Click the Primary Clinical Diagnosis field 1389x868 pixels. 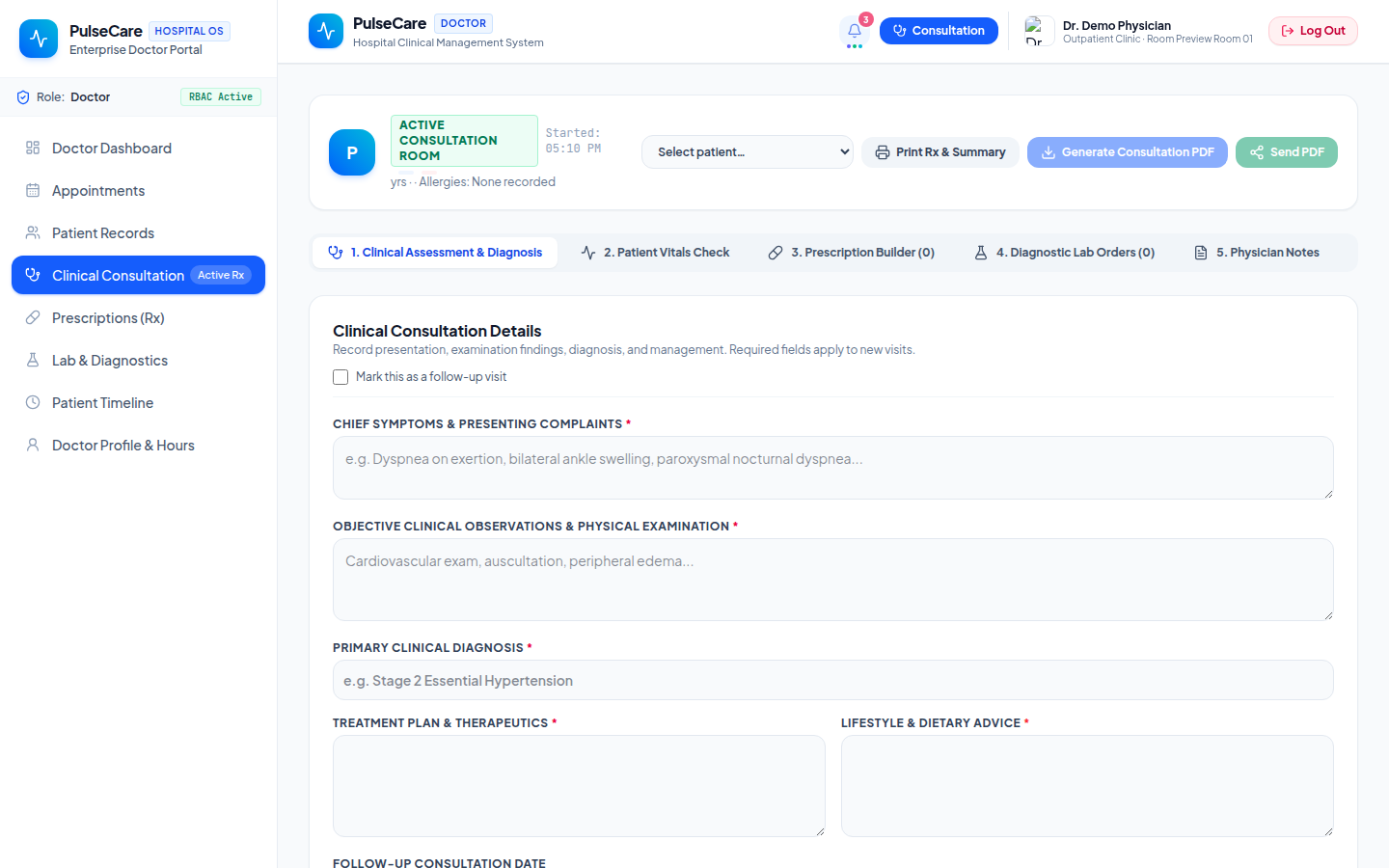833,680
